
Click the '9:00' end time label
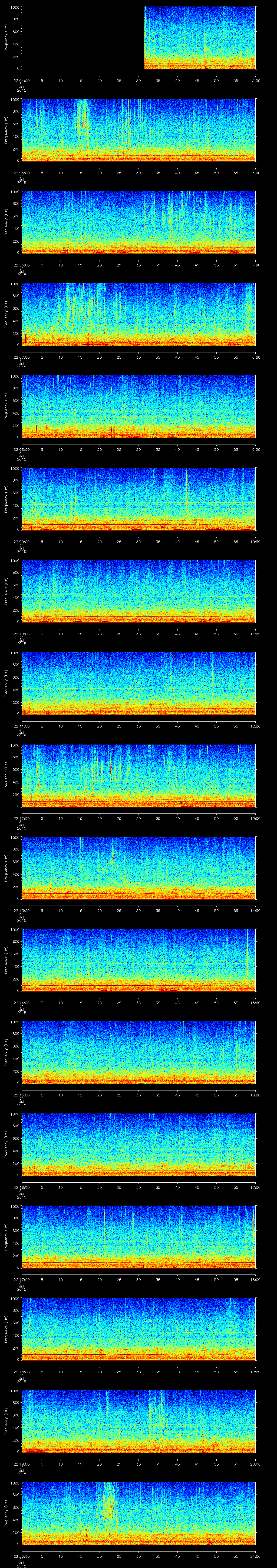pyautogui.click(x=256, y=449)
